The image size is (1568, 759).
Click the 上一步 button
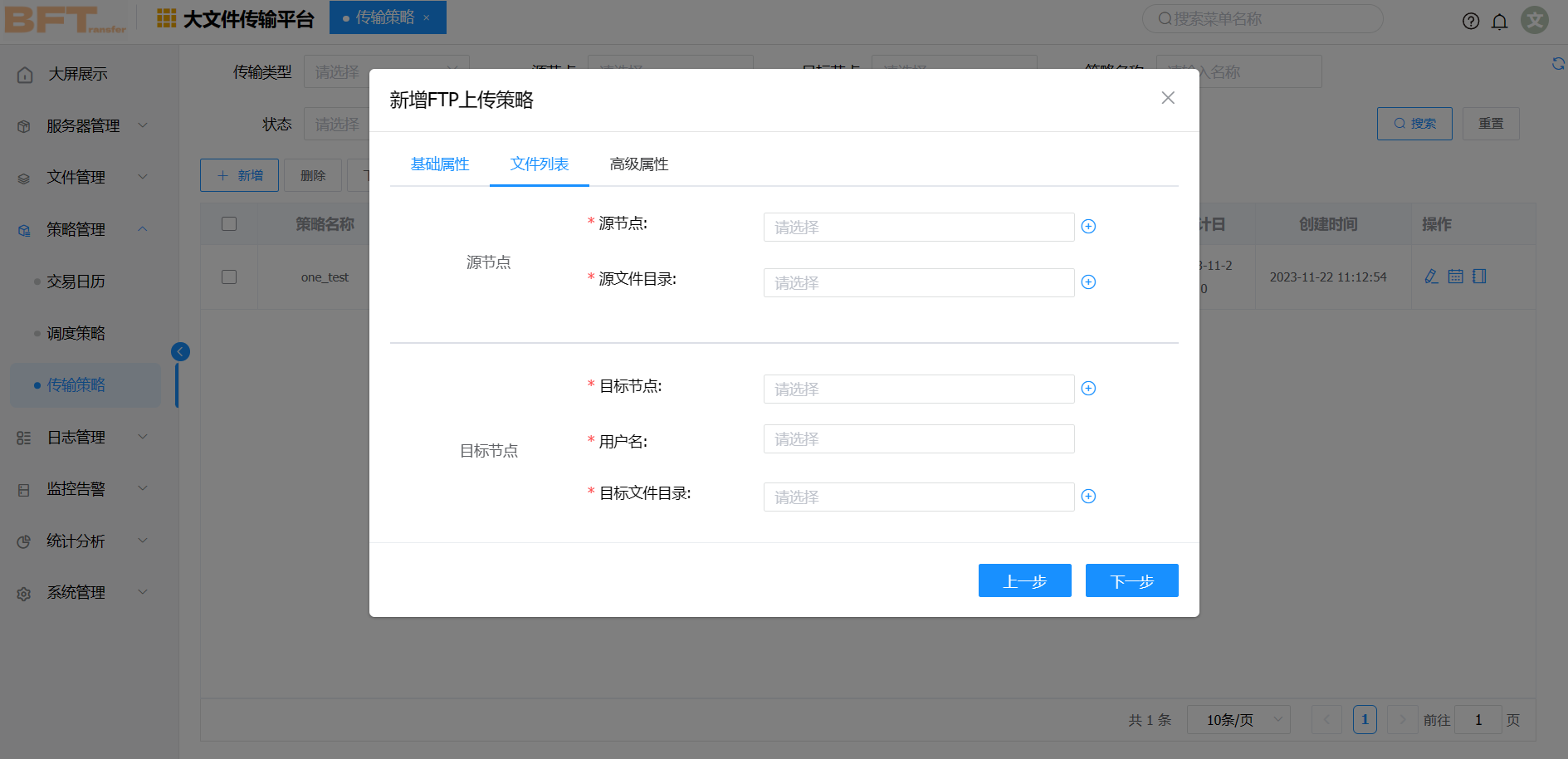pyautogui.click(x=1024, y=580)
